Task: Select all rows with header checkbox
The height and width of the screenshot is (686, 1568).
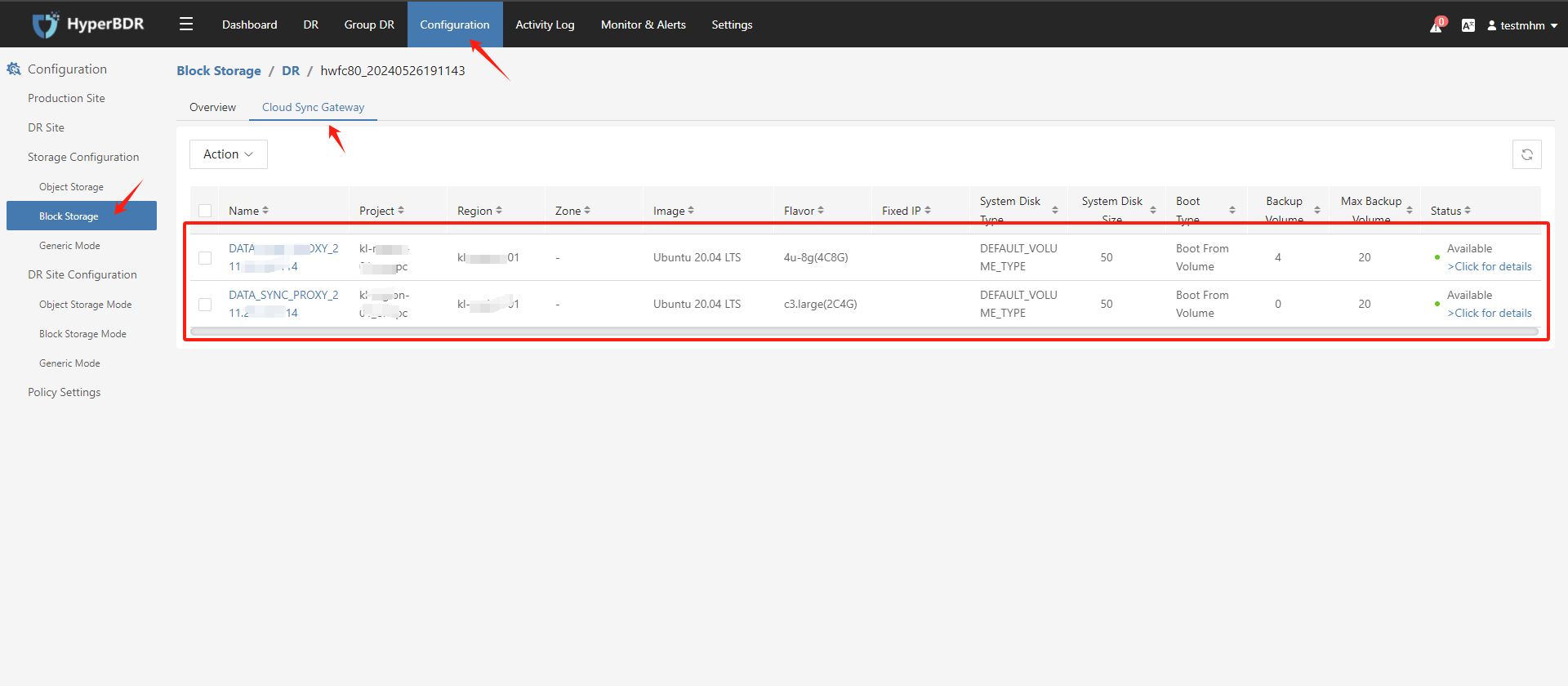Action: coord(205,211)
